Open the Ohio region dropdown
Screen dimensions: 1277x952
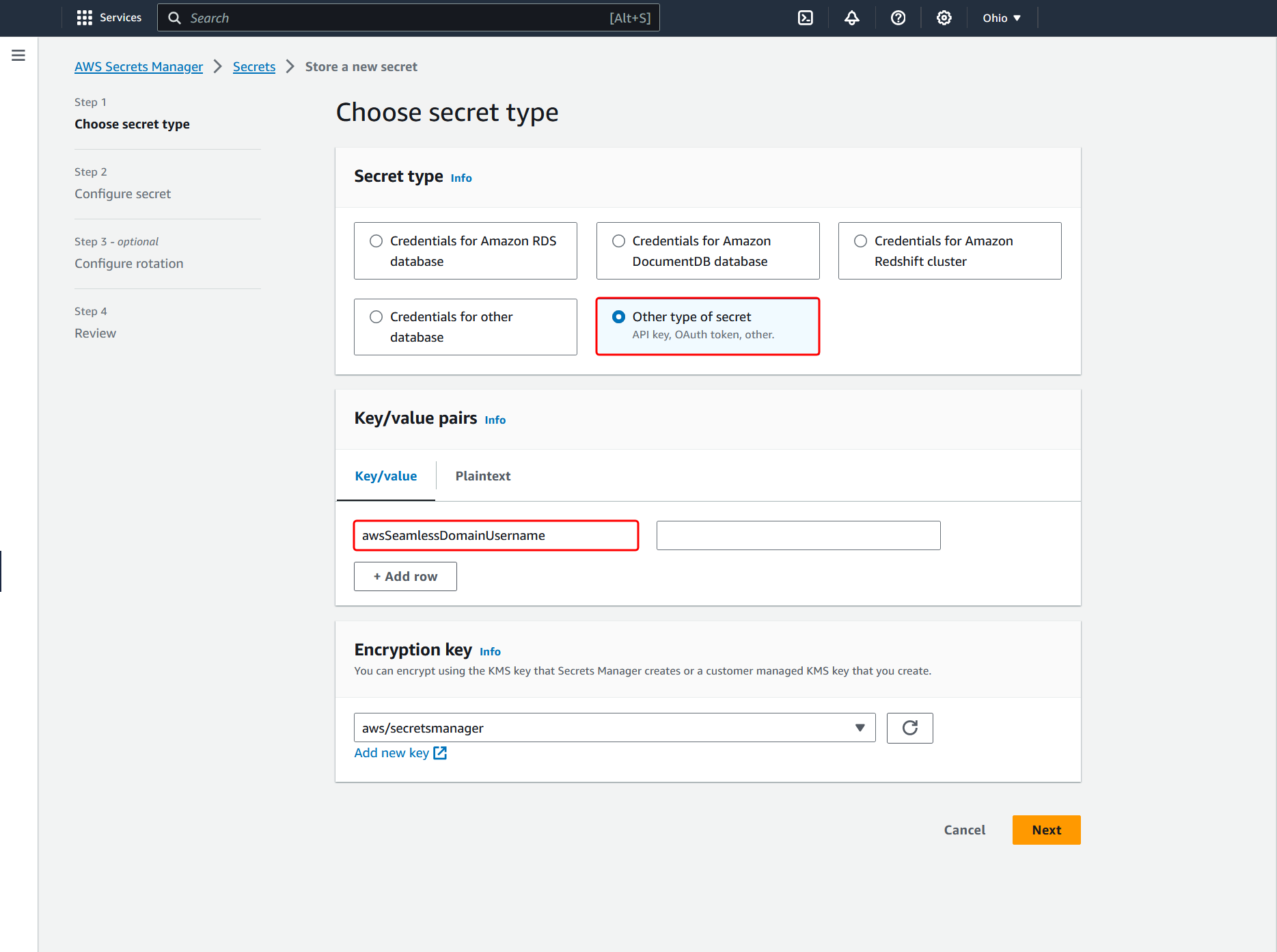[x=1001, y=17]
